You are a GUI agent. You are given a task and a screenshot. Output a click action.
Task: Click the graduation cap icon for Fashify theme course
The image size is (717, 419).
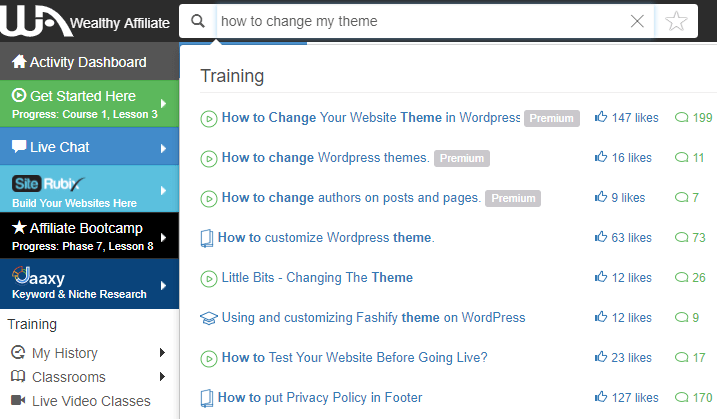coord(209,318)
